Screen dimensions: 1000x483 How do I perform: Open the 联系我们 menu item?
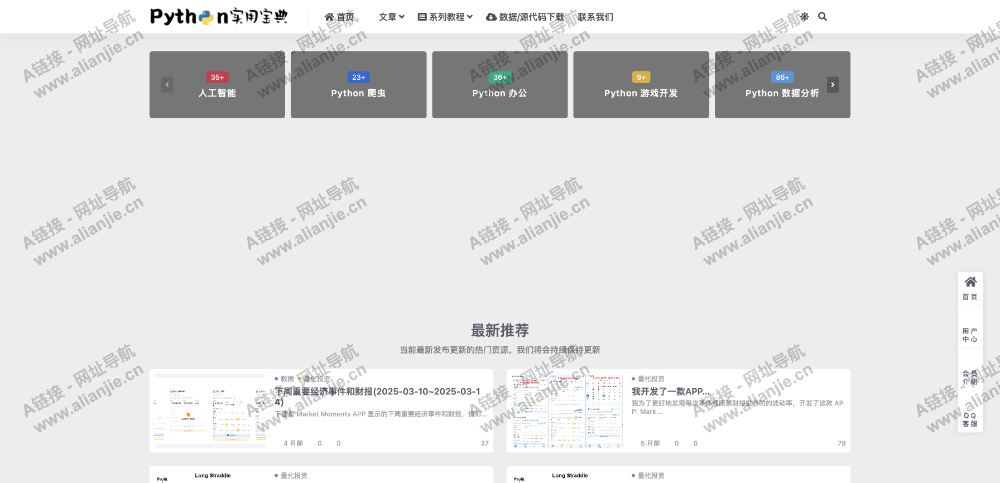pyautogui.click(x=596, y=17)
